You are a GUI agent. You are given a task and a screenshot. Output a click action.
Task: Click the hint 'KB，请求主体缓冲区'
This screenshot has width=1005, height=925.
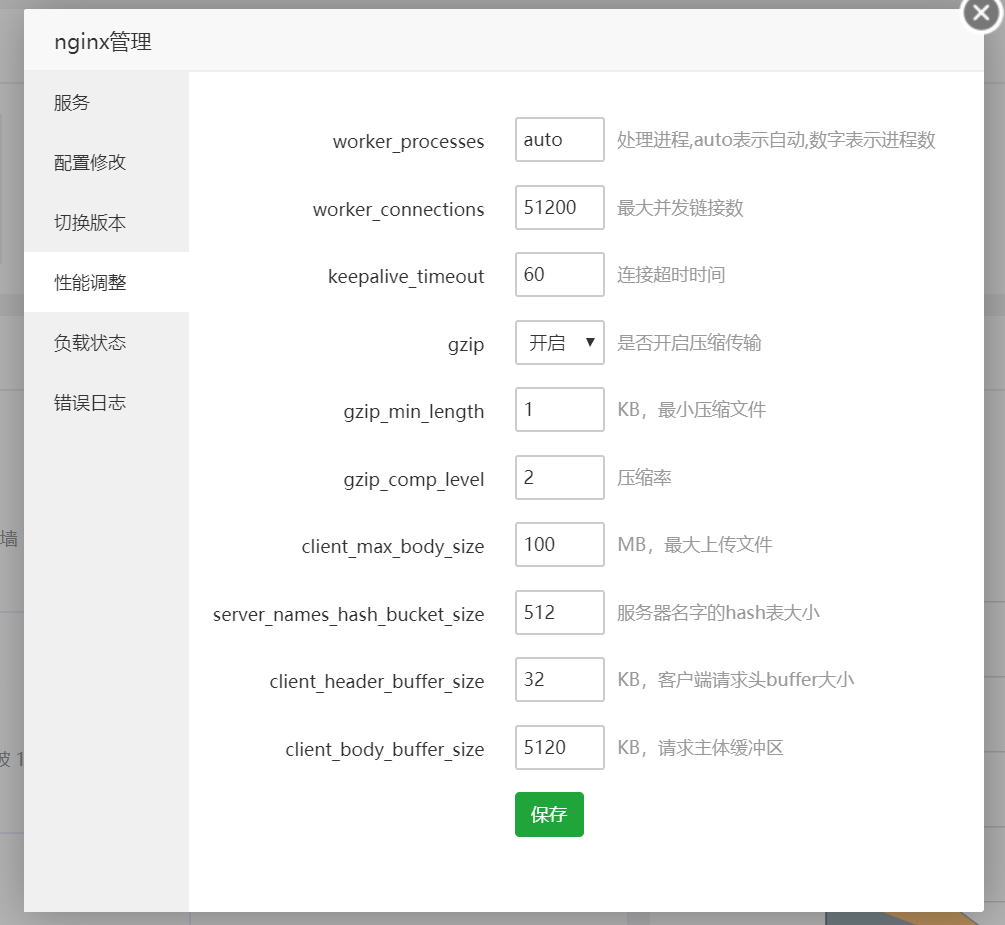click(700, 747)
